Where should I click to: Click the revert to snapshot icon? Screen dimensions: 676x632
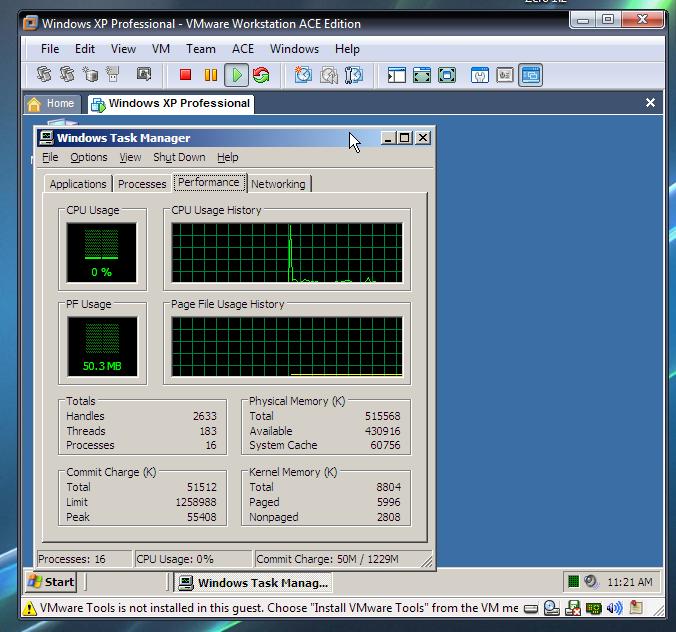pyautogui.click(x=329, y=75)
